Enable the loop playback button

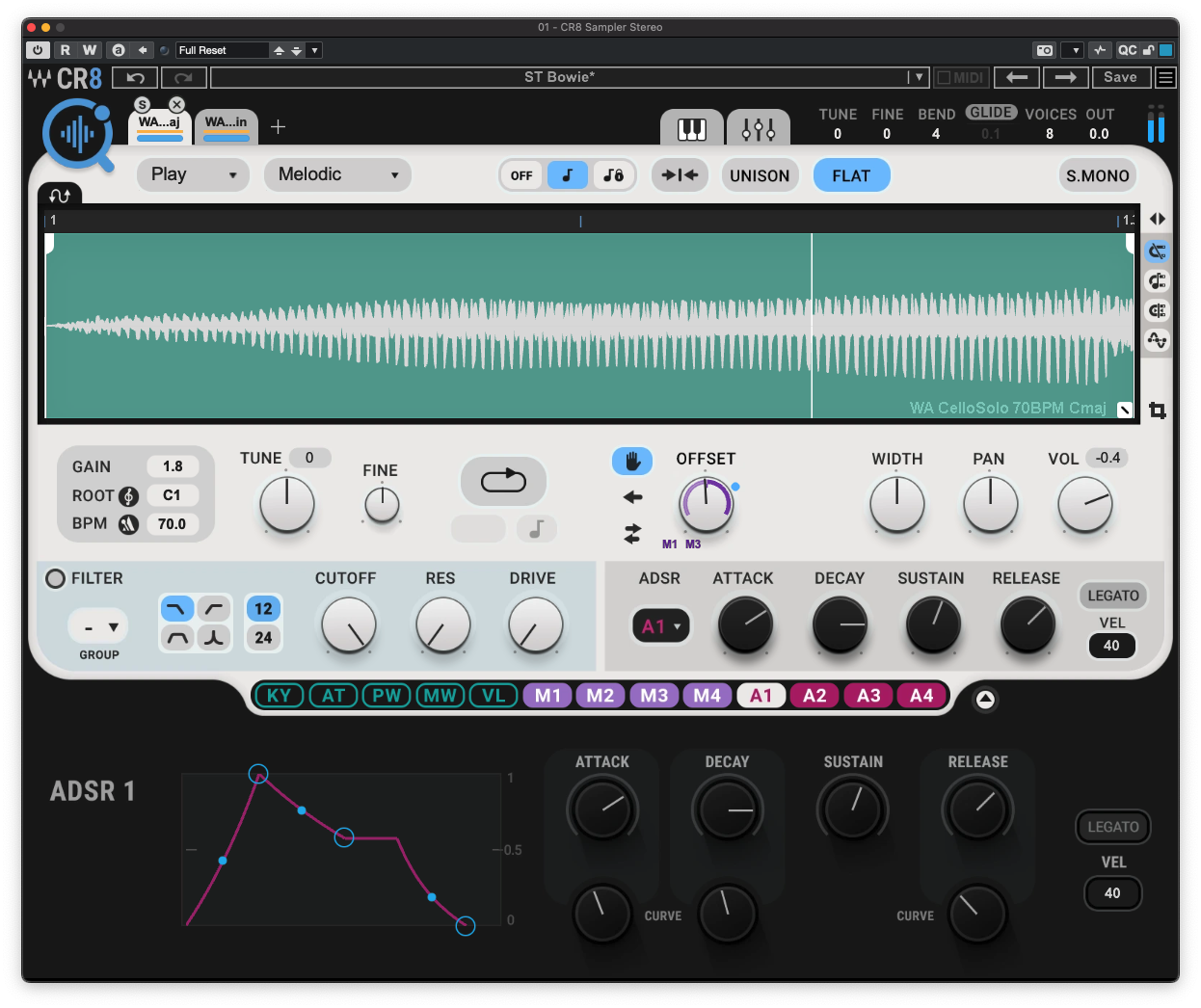point(503,480)
